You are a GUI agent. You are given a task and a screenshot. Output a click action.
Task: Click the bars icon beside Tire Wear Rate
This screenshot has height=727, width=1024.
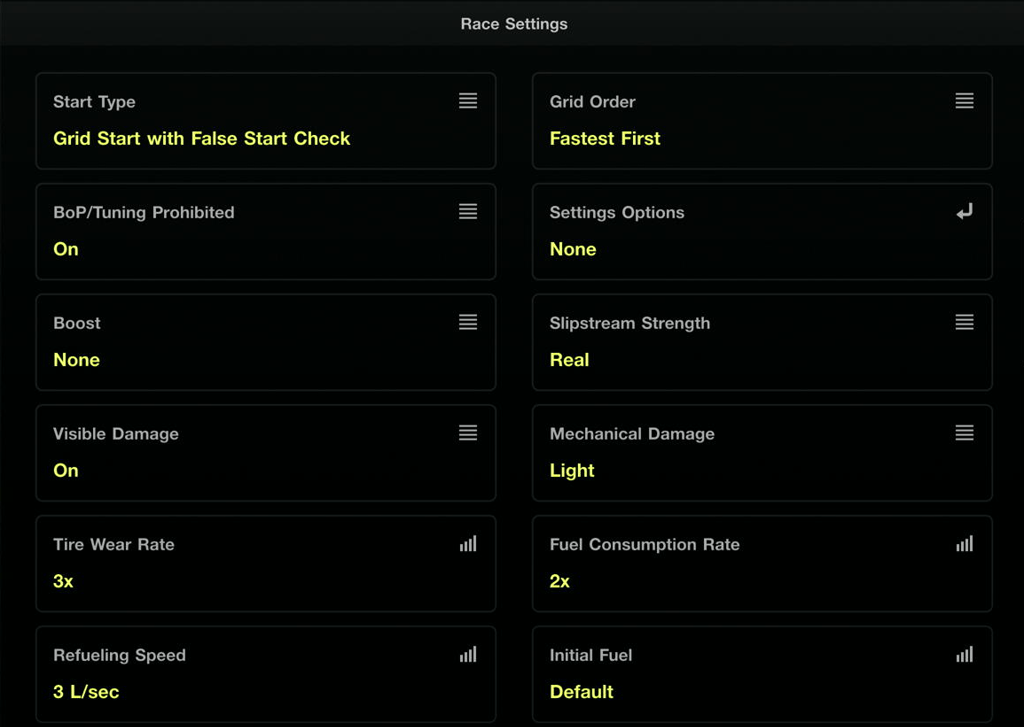468,544
